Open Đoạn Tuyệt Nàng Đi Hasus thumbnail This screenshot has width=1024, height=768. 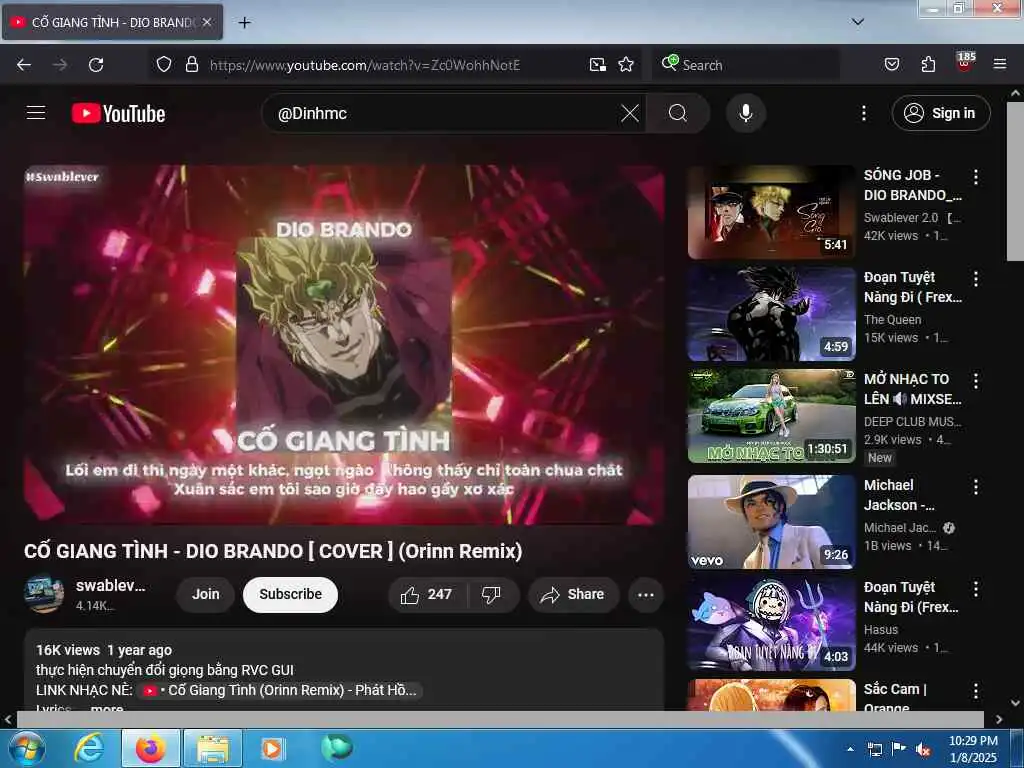coord(771,624)
